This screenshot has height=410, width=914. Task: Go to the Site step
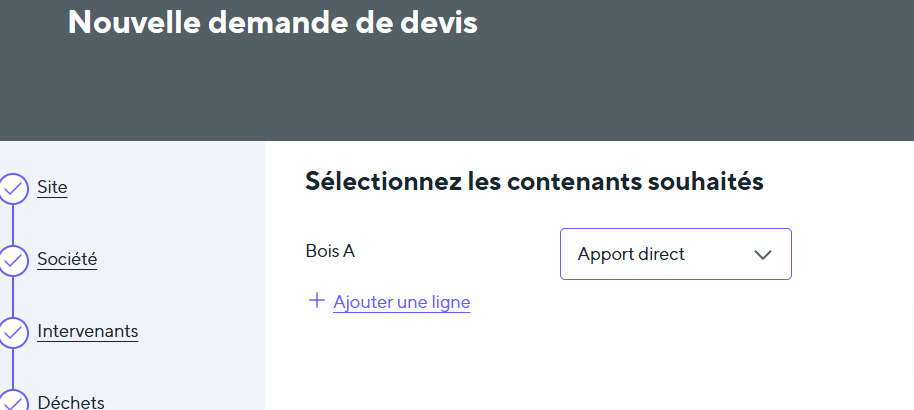pos(52,187)
